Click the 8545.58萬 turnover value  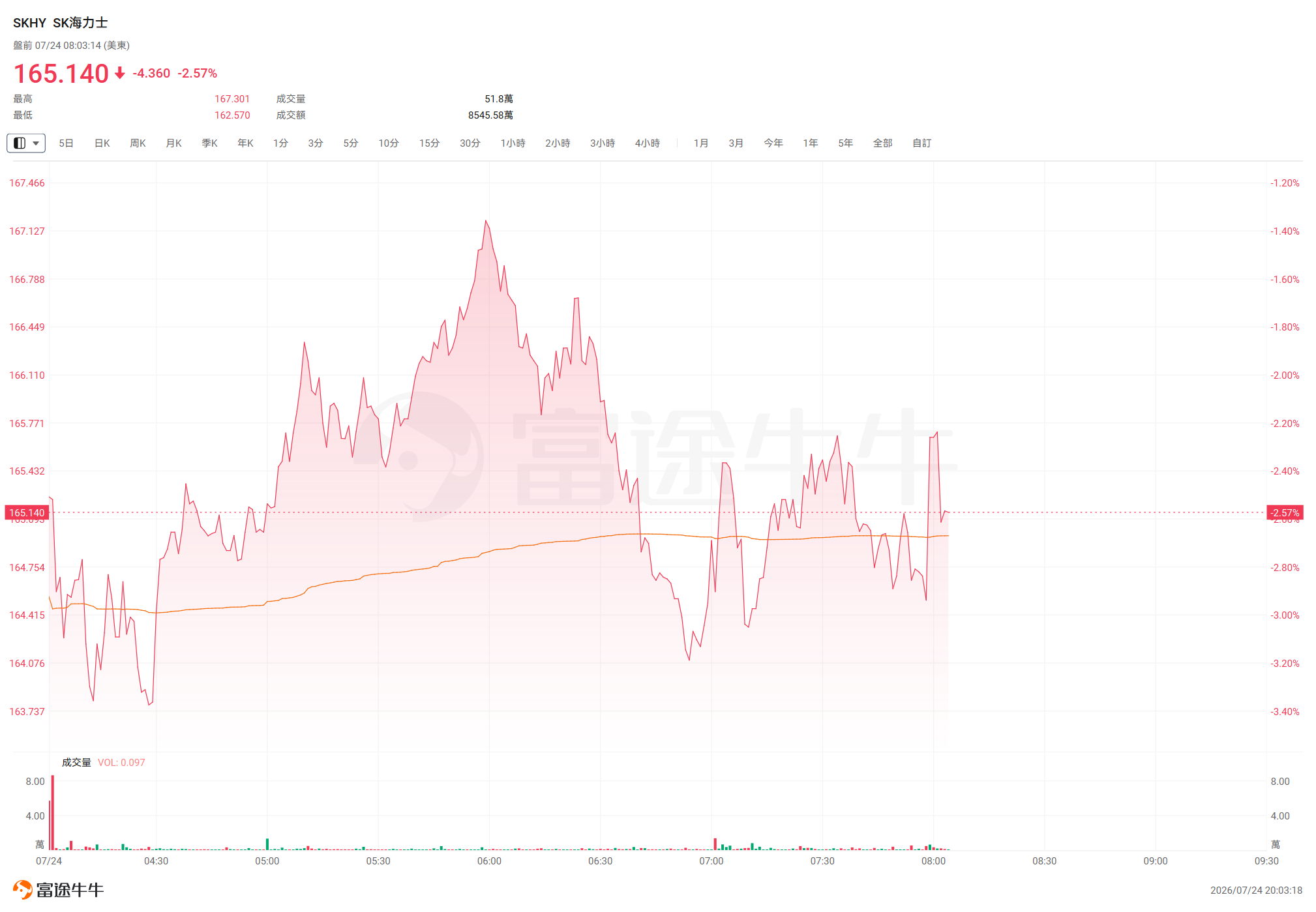coord(490,115)
